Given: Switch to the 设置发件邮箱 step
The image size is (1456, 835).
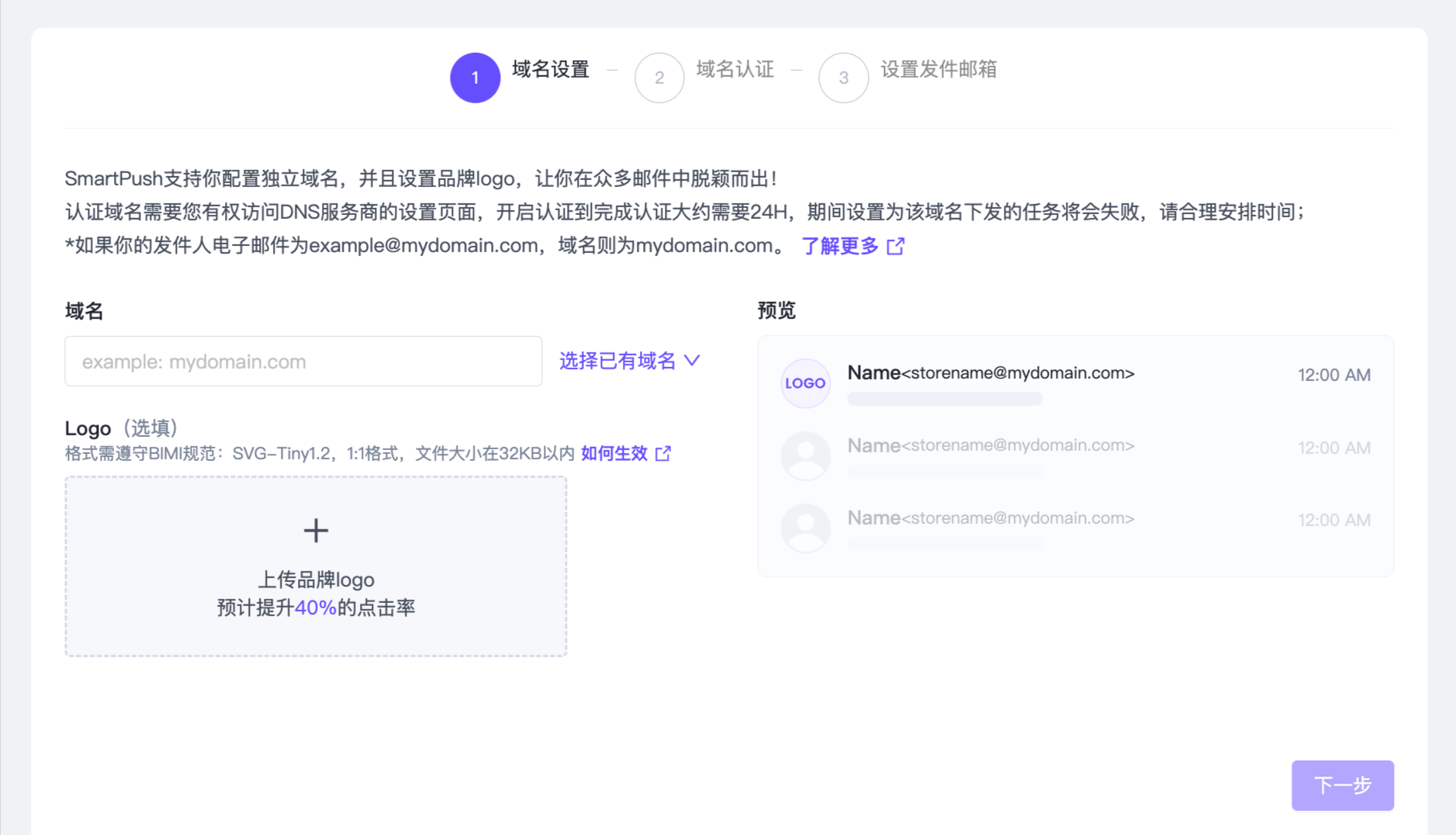Looking at the screenshot, I should click(x=939, y=70).
